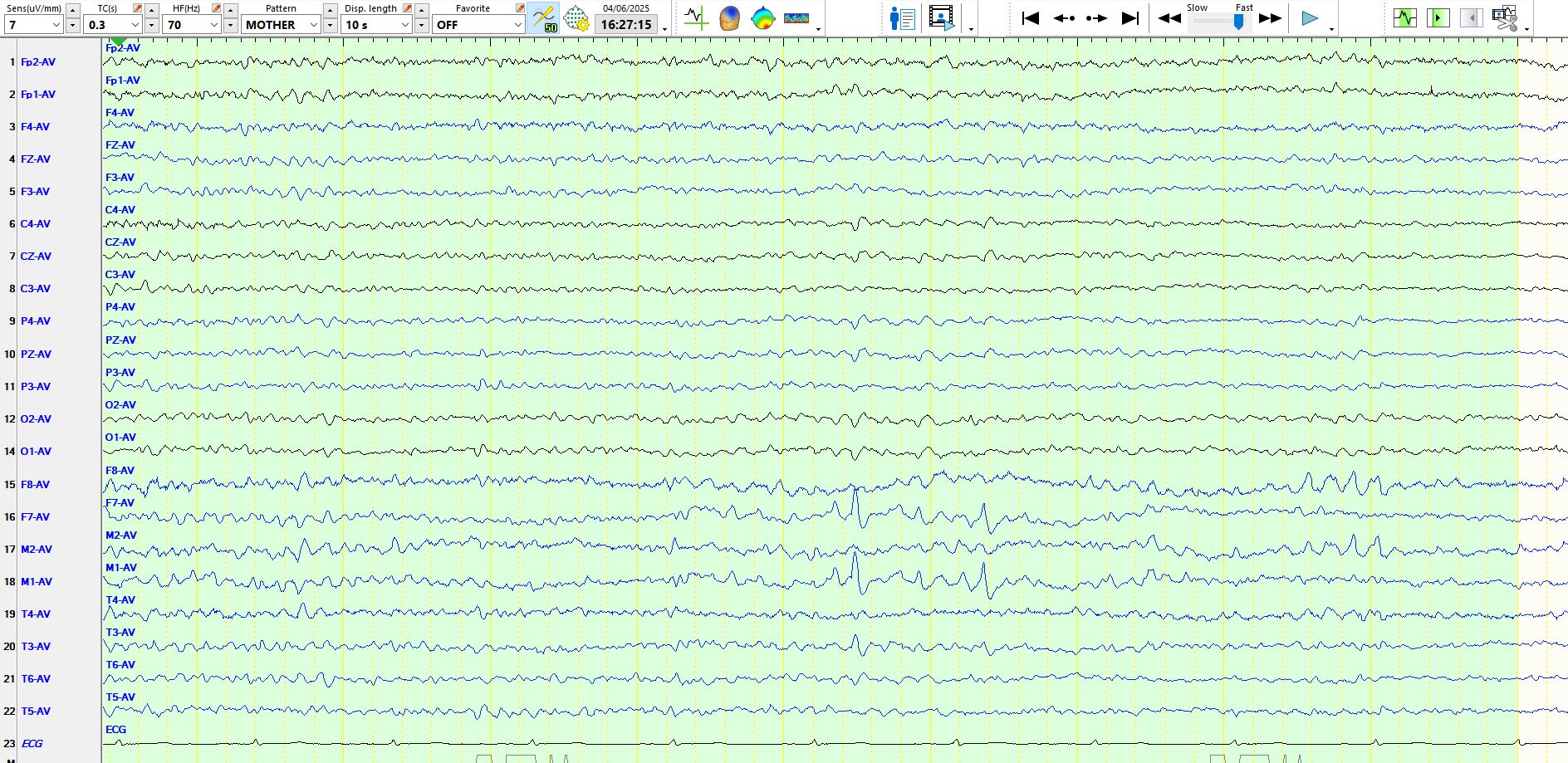Viewport: 1568px width, 763px height.
Task: Open the HF(Hz) high filter dropdown
Action: click(x=192, y=25)
